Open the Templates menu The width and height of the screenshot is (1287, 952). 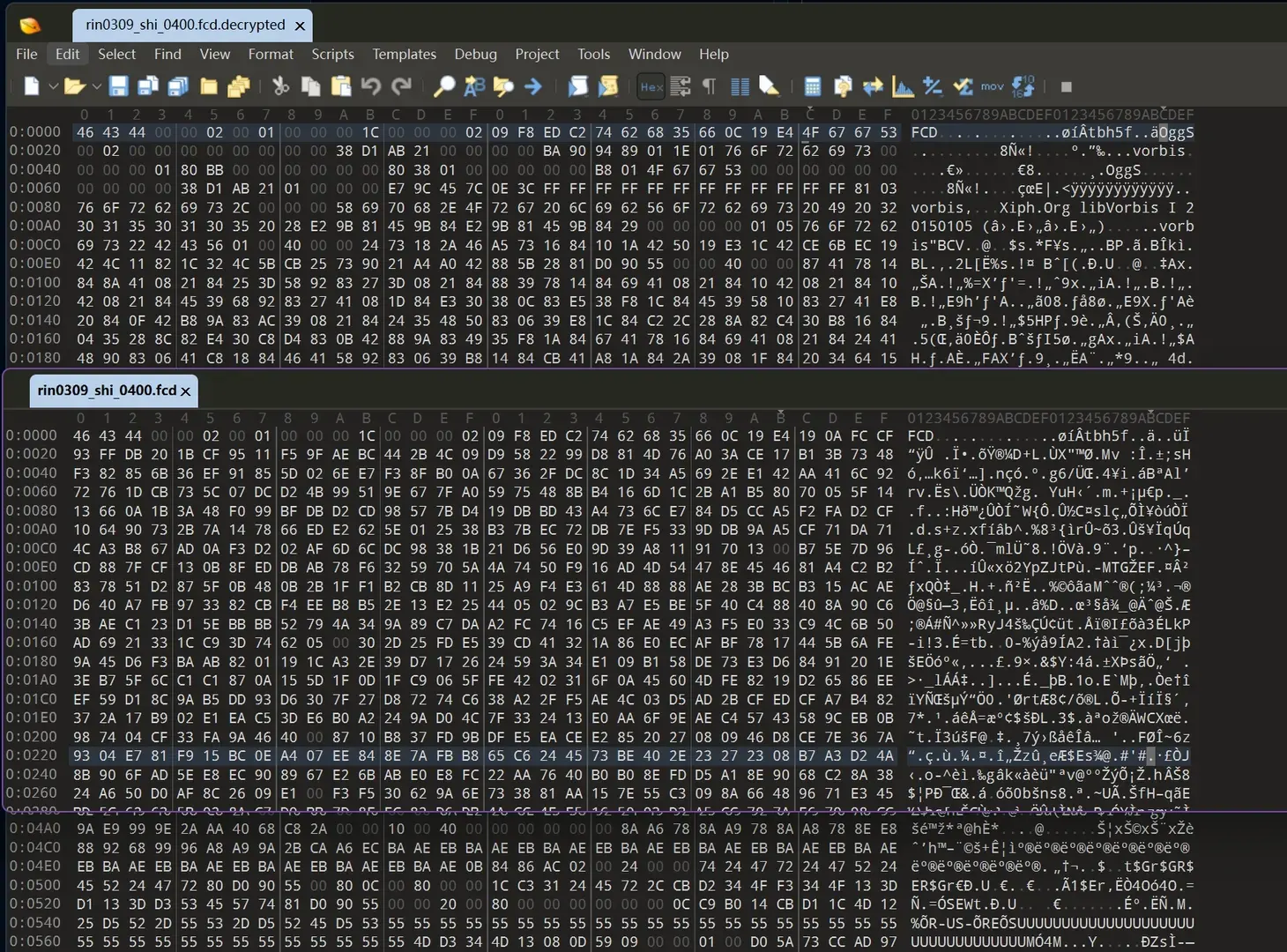coord(404,54)
